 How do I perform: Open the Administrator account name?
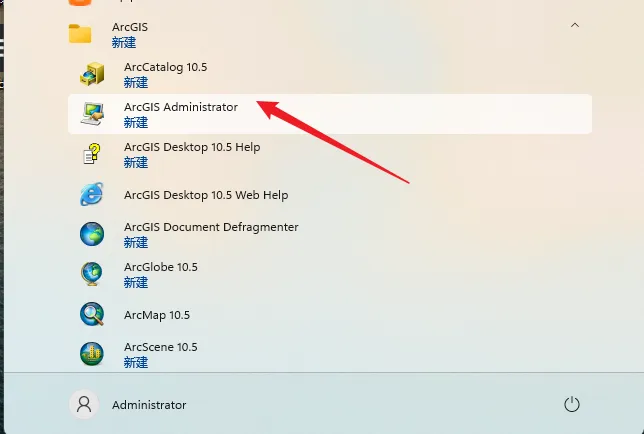(x=149, y=405)
